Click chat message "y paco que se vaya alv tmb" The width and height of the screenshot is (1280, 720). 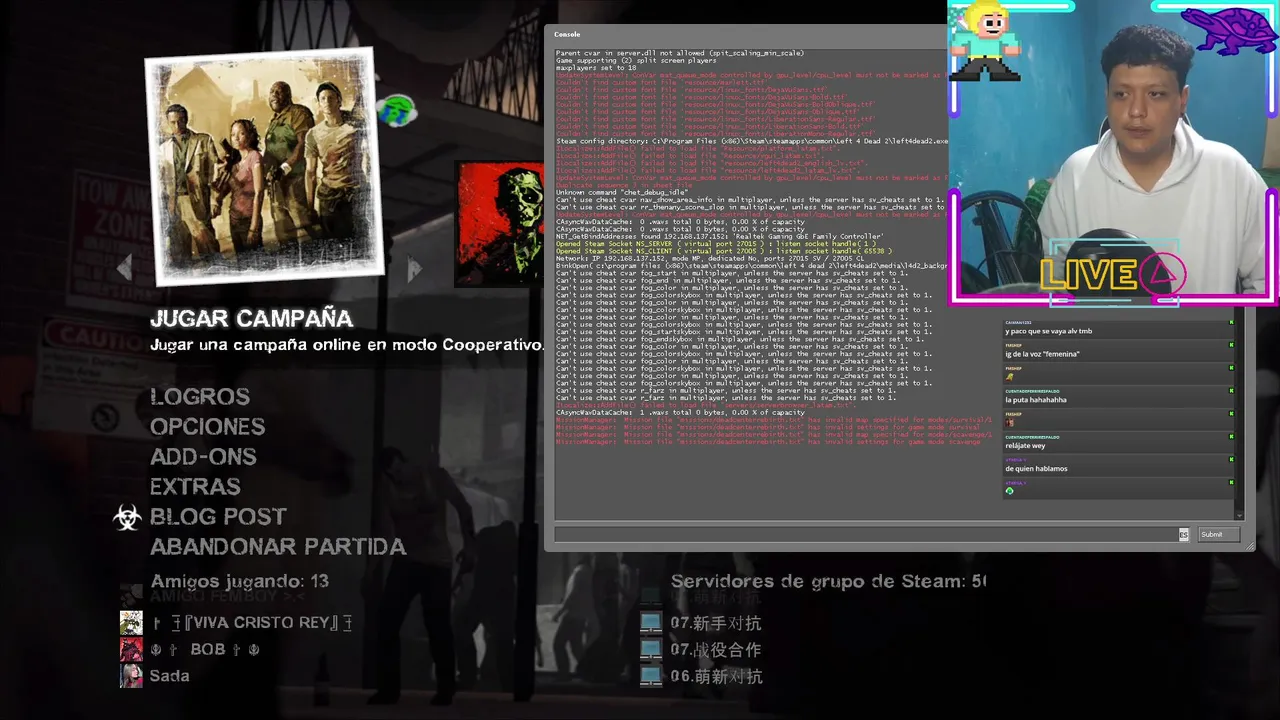tap(1048, 331)
